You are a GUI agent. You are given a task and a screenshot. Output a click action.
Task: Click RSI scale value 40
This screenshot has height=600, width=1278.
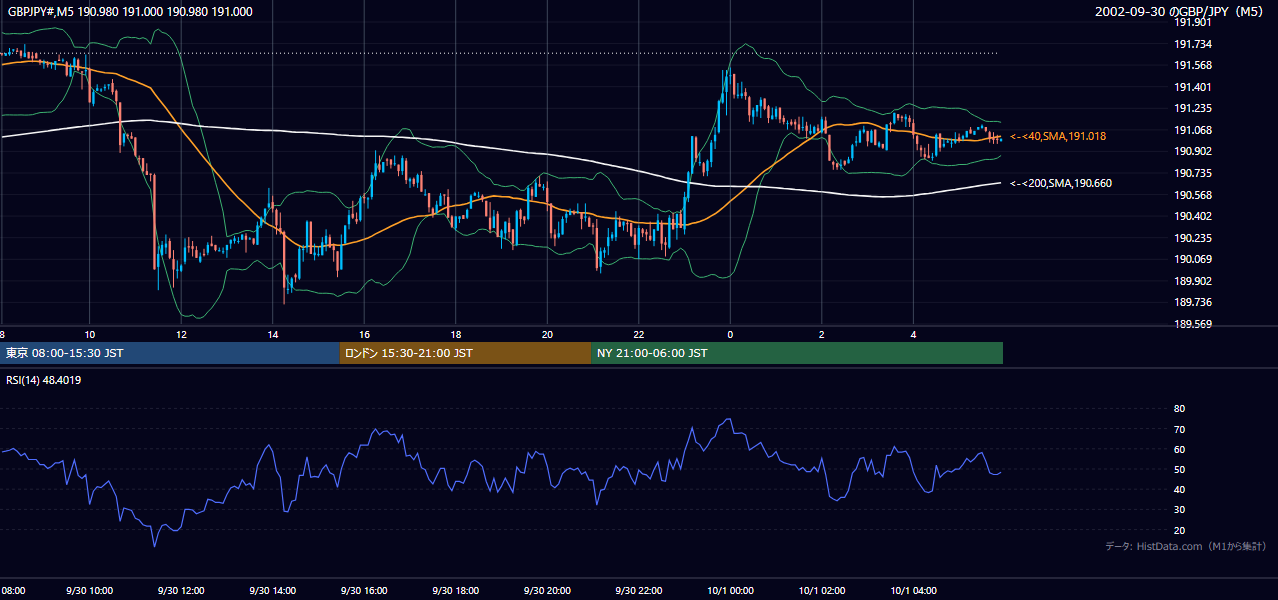[1179, 489]
